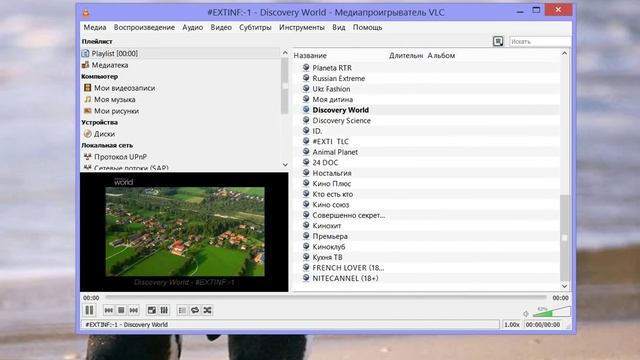
Task: Open the Видео menu
Action: click(x=221, y=27)
